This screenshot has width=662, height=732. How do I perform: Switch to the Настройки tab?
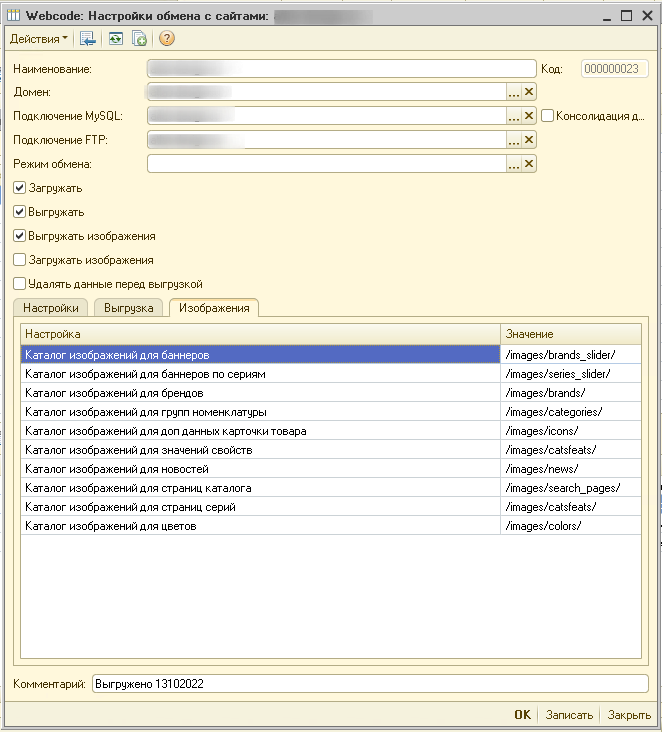click(51, 308)
